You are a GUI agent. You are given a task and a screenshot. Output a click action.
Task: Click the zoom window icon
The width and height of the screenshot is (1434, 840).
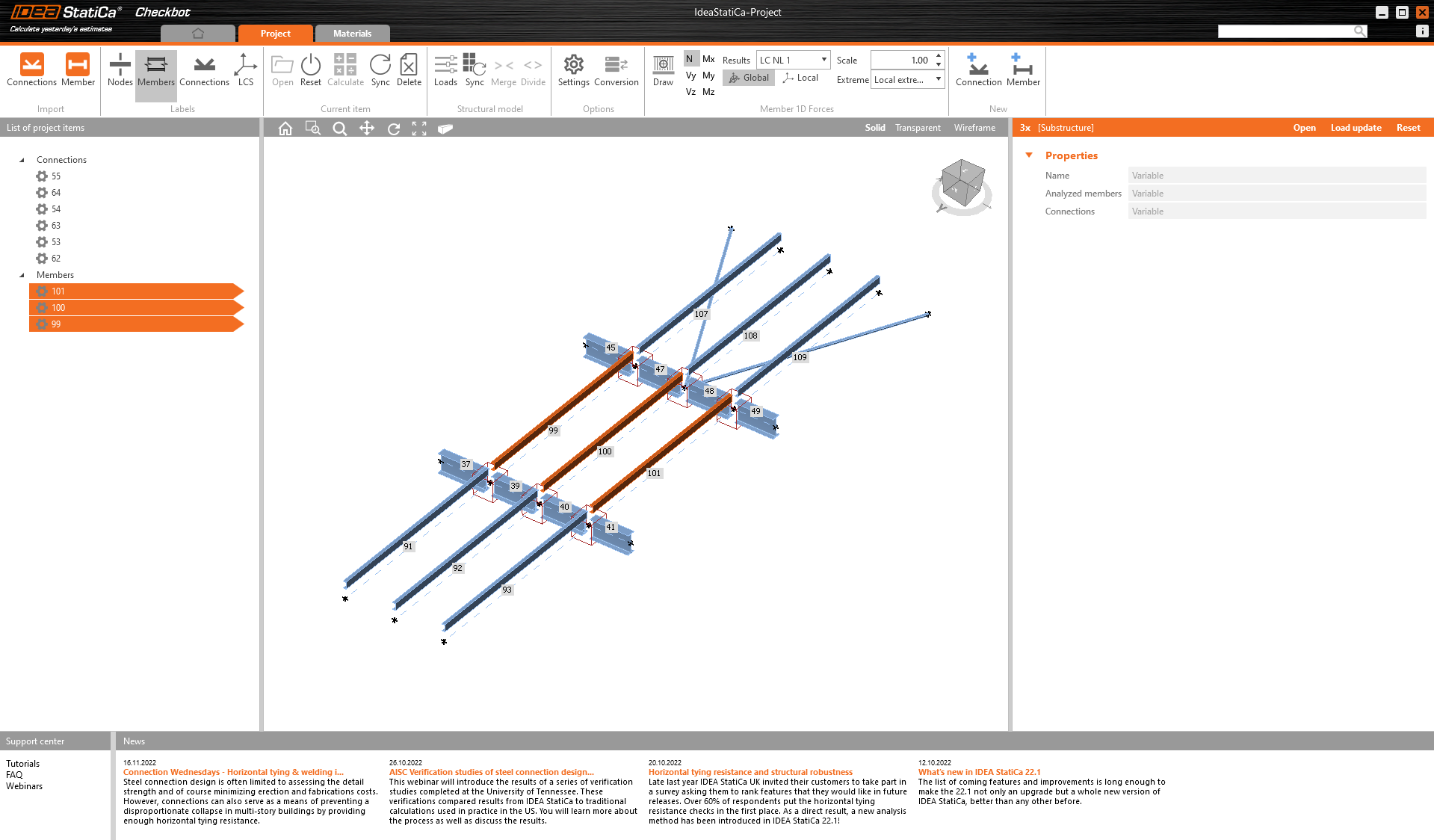point(313,129)
